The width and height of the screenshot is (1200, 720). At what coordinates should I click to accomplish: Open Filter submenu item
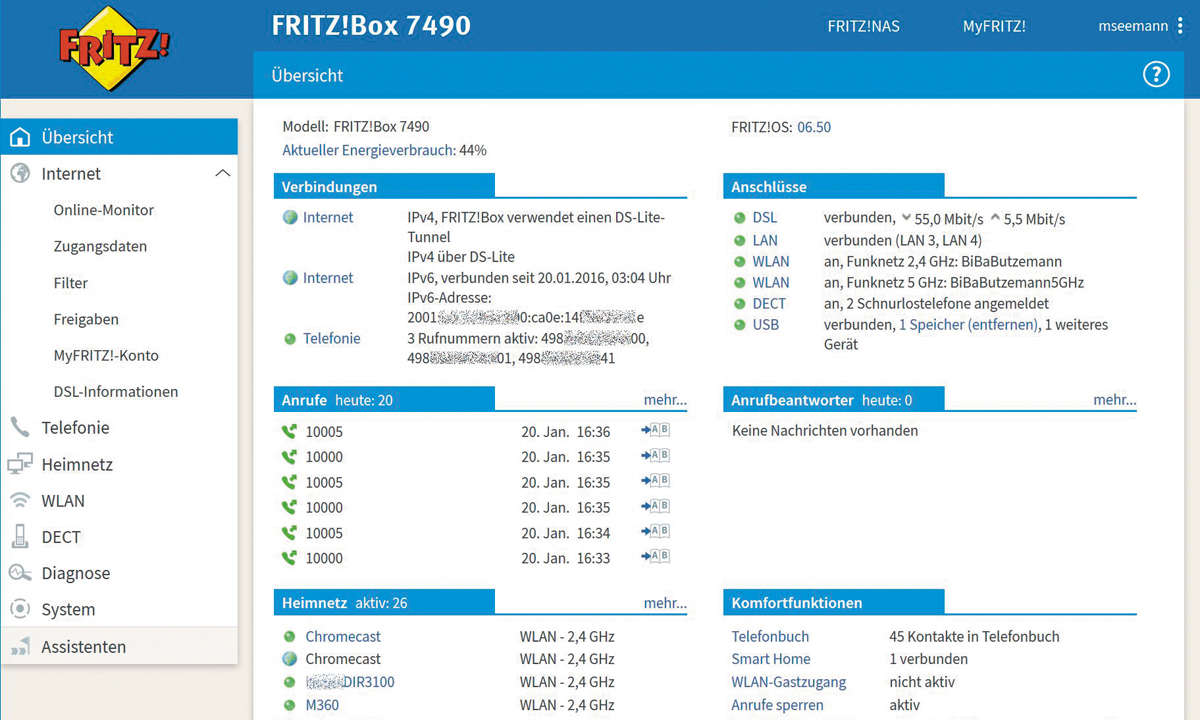click(71, 283)
